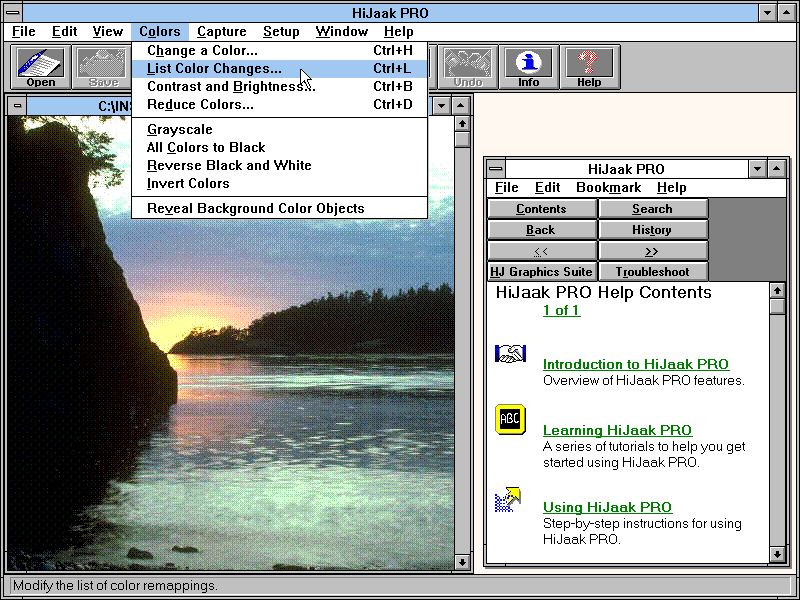The height and width of the screenshot is (600, 800).
Task: Open the Info toolbar icon
Action: (529, 67)
